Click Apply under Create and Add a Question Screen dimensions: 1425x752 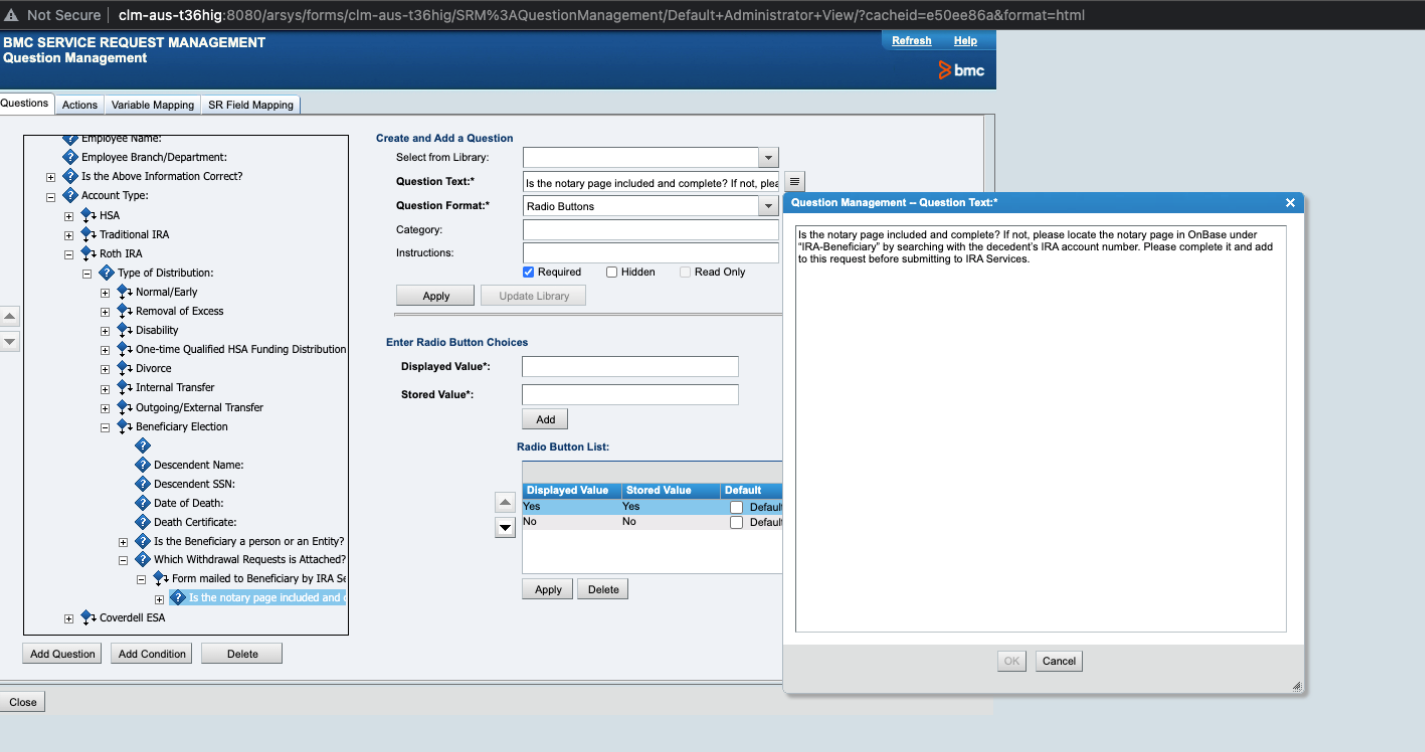point(436,296)
